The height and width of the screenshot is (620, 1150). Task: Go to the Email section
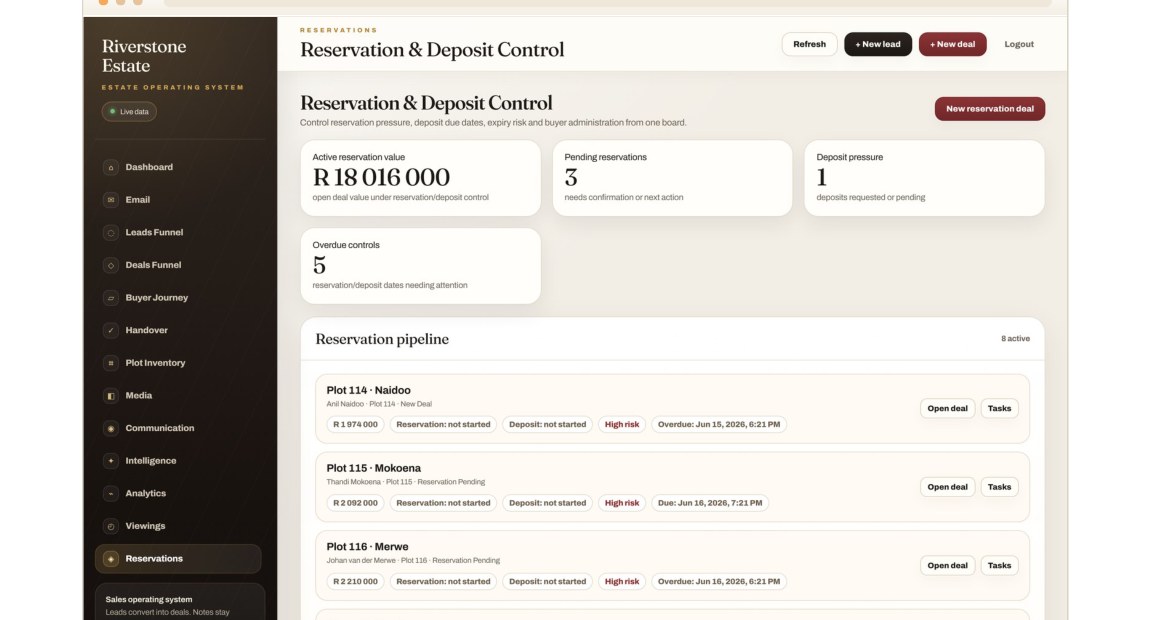[x=178, y=200]
